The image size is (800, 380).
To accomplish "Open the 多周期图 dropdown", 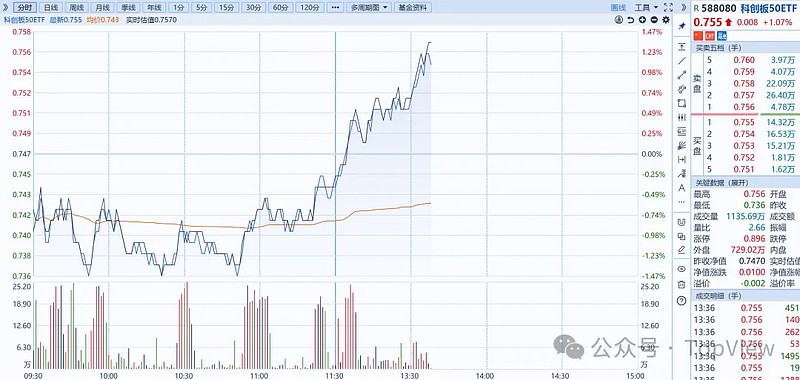I will tap(369, 8).
